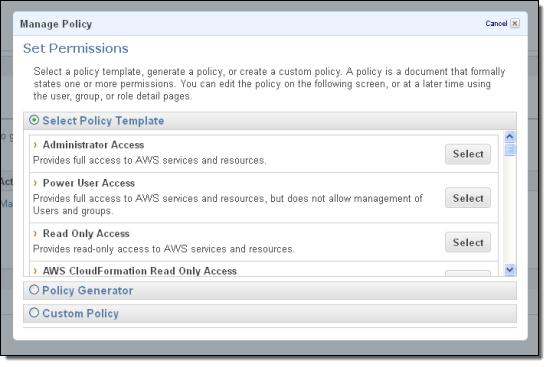
Task: Close the Manage Policy dialog with the X icon
Action: (515, 24)
